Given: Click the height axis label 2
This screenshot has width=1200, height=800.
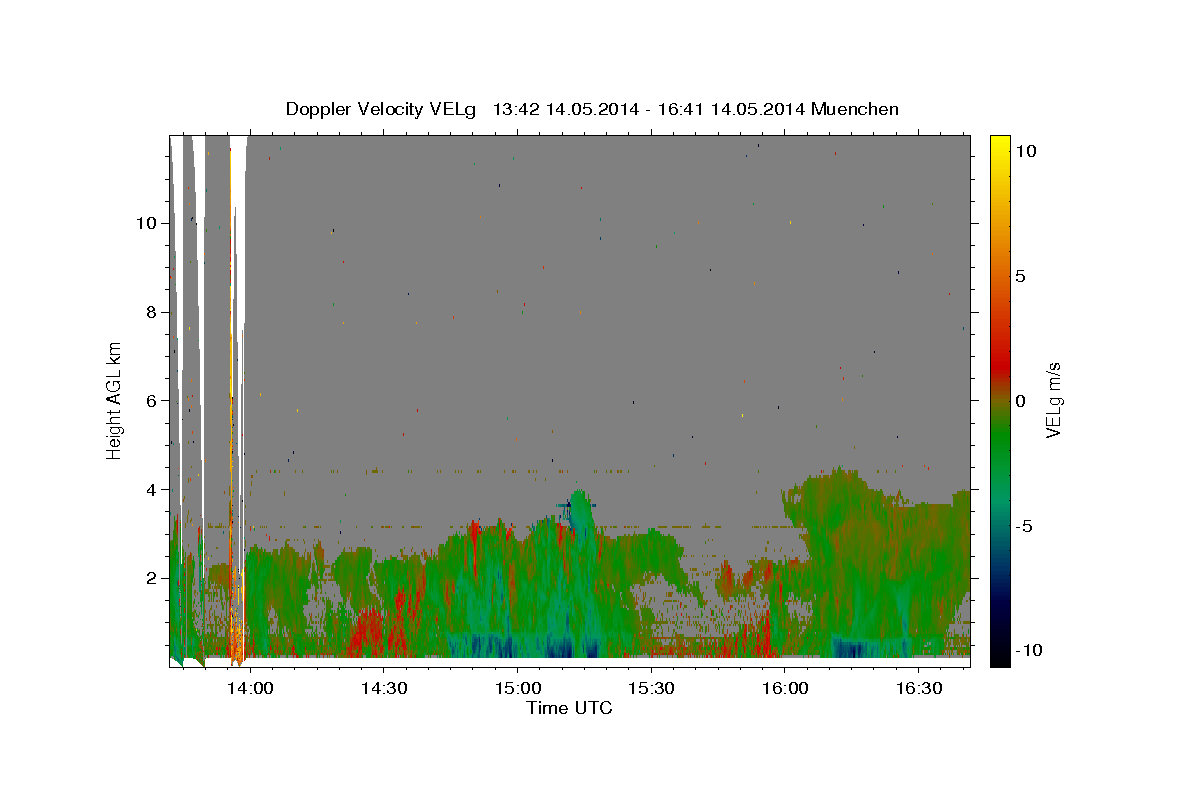Looking at the screenshot, I should click(149, 578).
